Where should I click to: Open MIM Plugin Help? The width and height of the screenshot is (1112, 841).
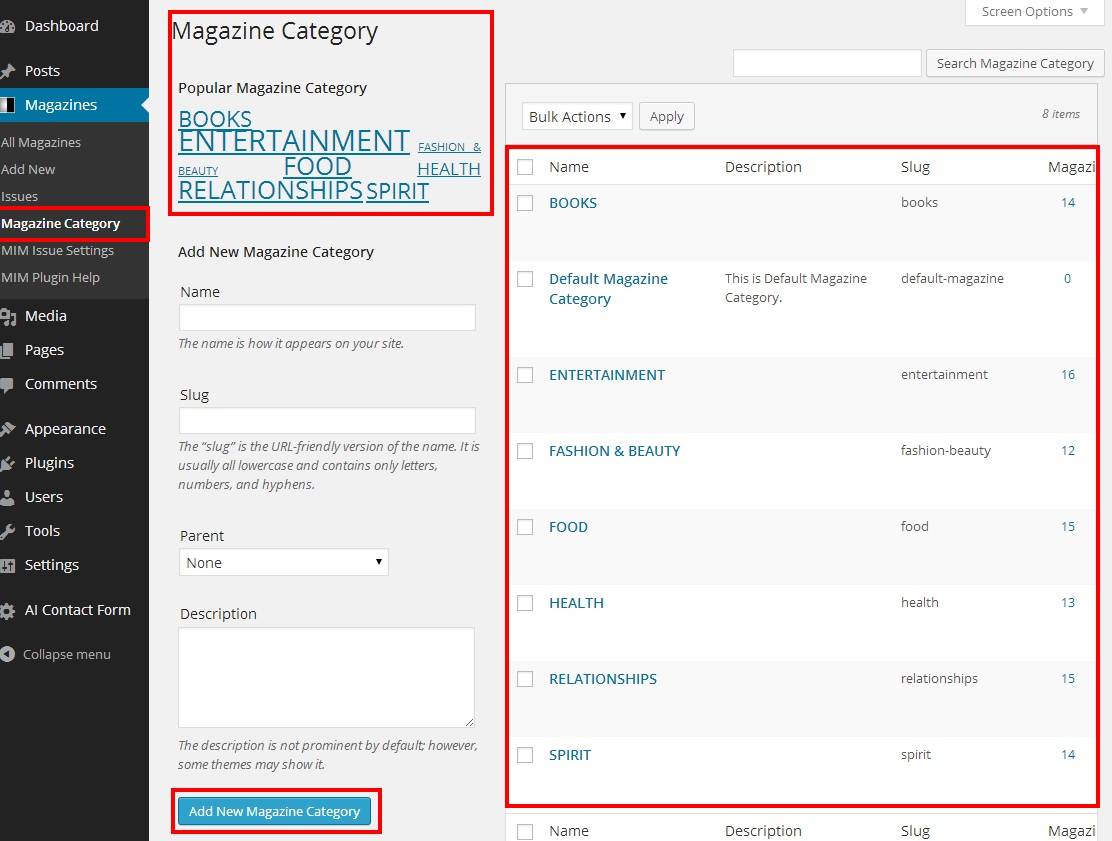point(50,277)
